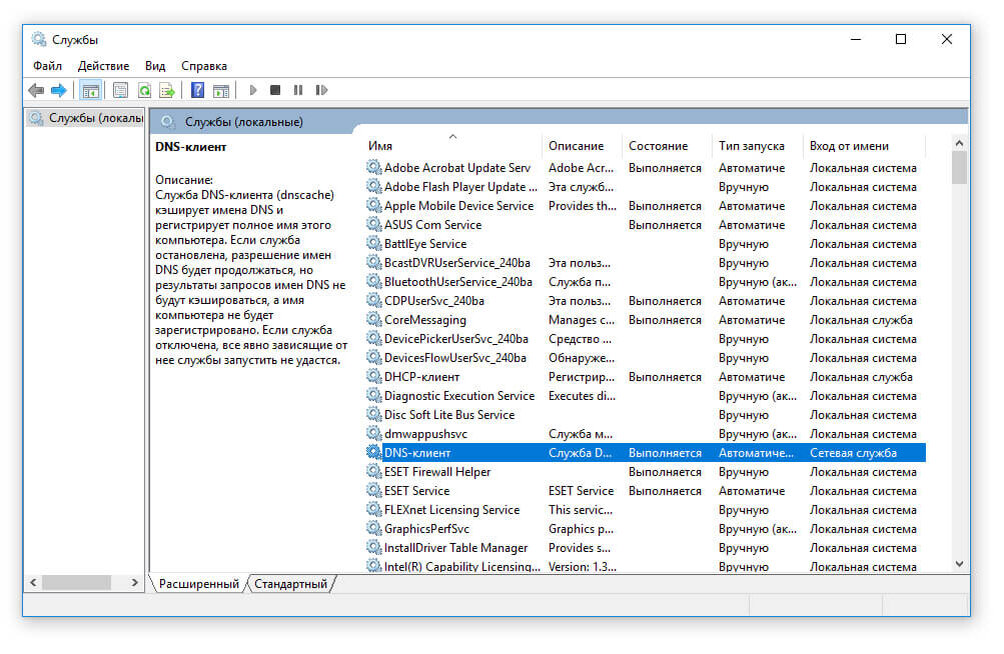Click the Службы icon in the title bar
Screen dimensions: 1004x654
click(x=39, y=39)
